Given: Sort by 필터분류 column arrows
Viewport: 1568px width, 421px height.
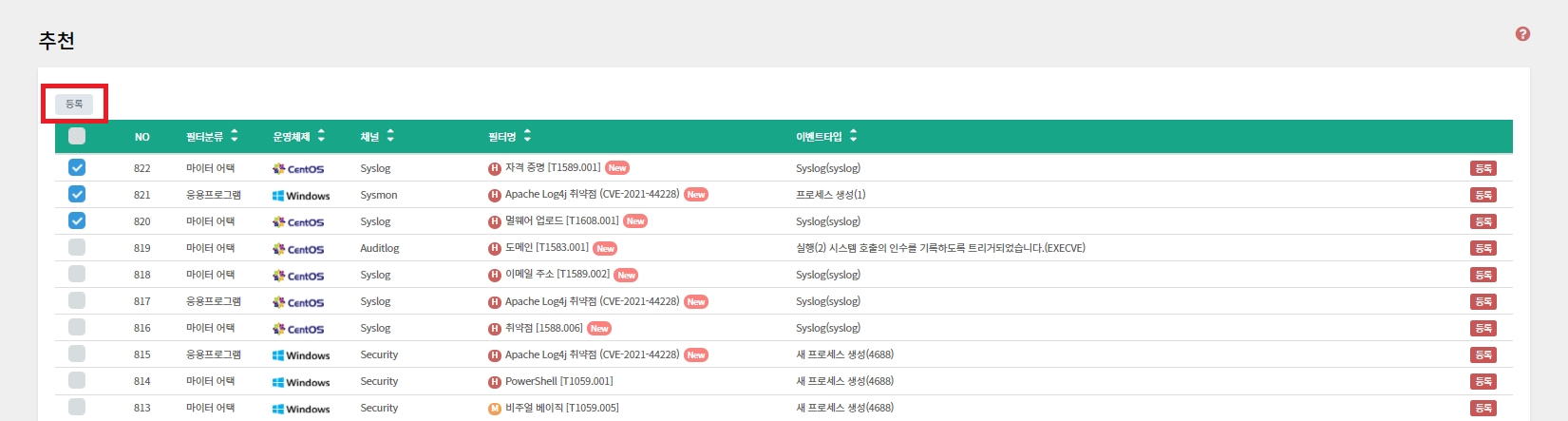Looking at the screenshot, I should (x=235, y=136).
